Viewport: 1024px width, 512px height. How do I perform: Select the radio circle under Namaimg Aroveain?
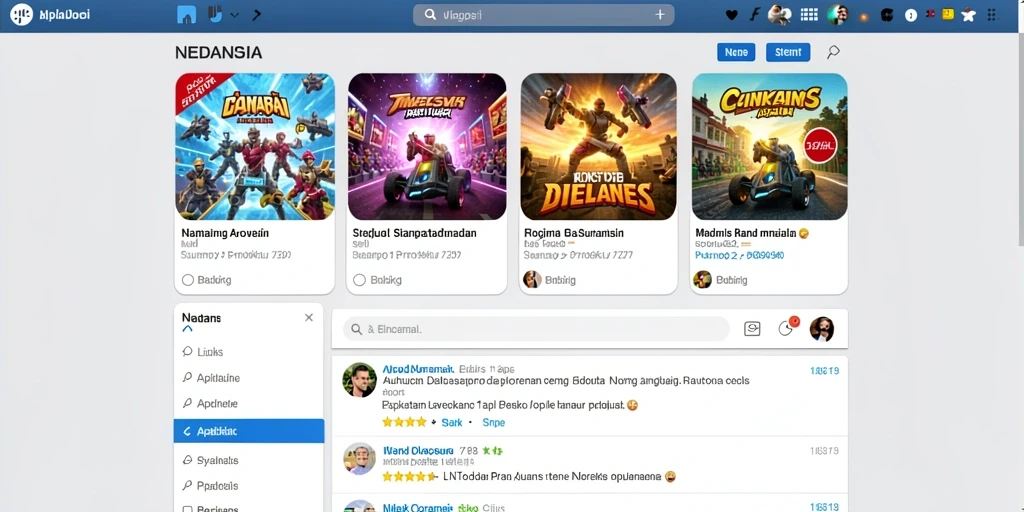pos(187,280)
